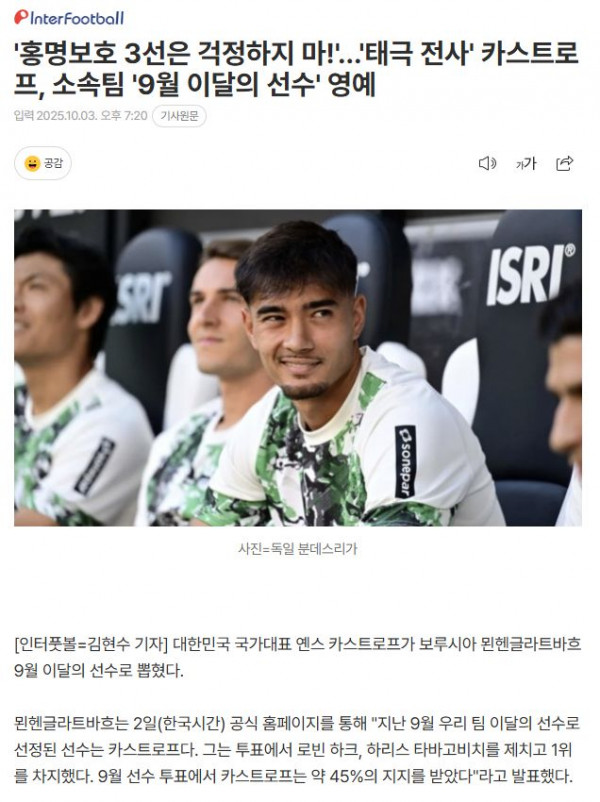
Task: Click the smiley emoji on the 공감 button
Action: coord(32,163)
